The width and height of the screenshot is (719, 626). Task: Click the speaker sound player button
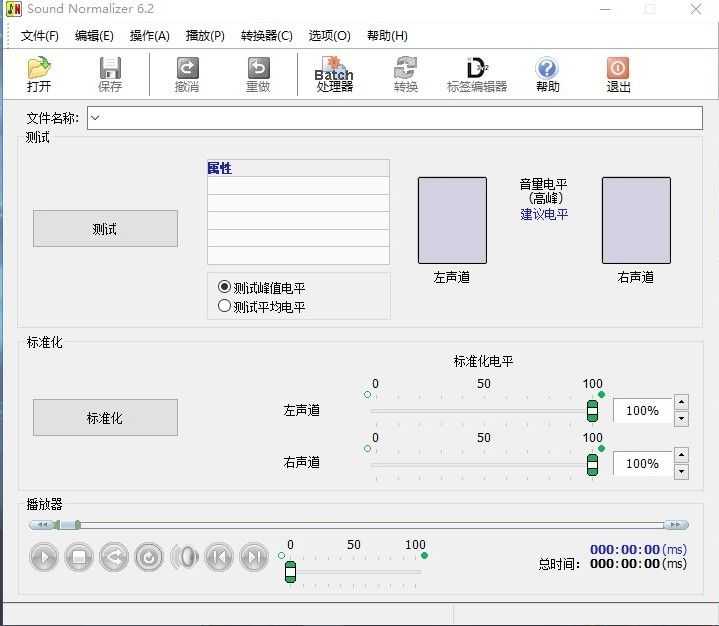click(x=184, y=557)
